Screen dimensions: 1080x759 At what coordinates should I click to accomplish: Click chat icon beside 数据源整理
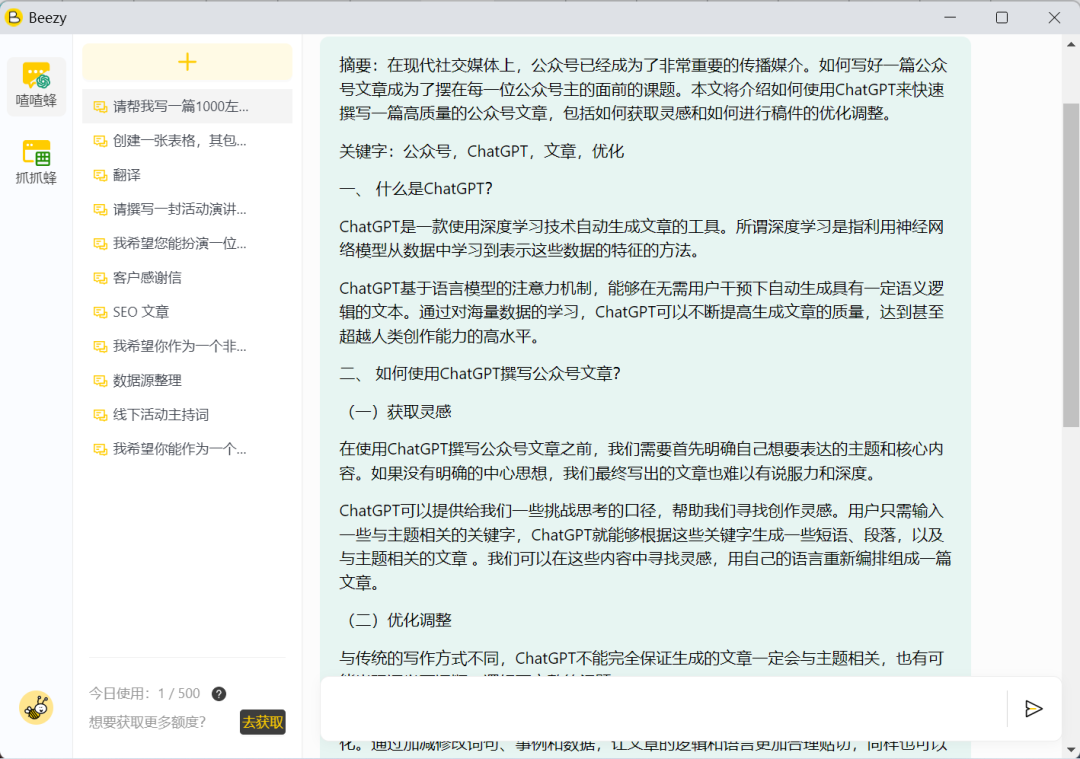pos(100,380)
